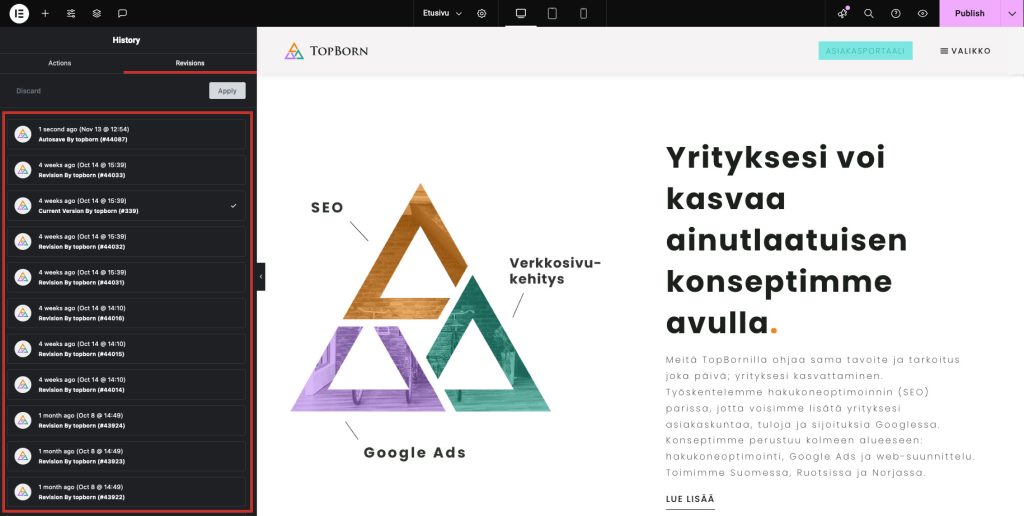Switch to mobile preview mode
The height and width of the screenshot is (516, 1024).
583,13
